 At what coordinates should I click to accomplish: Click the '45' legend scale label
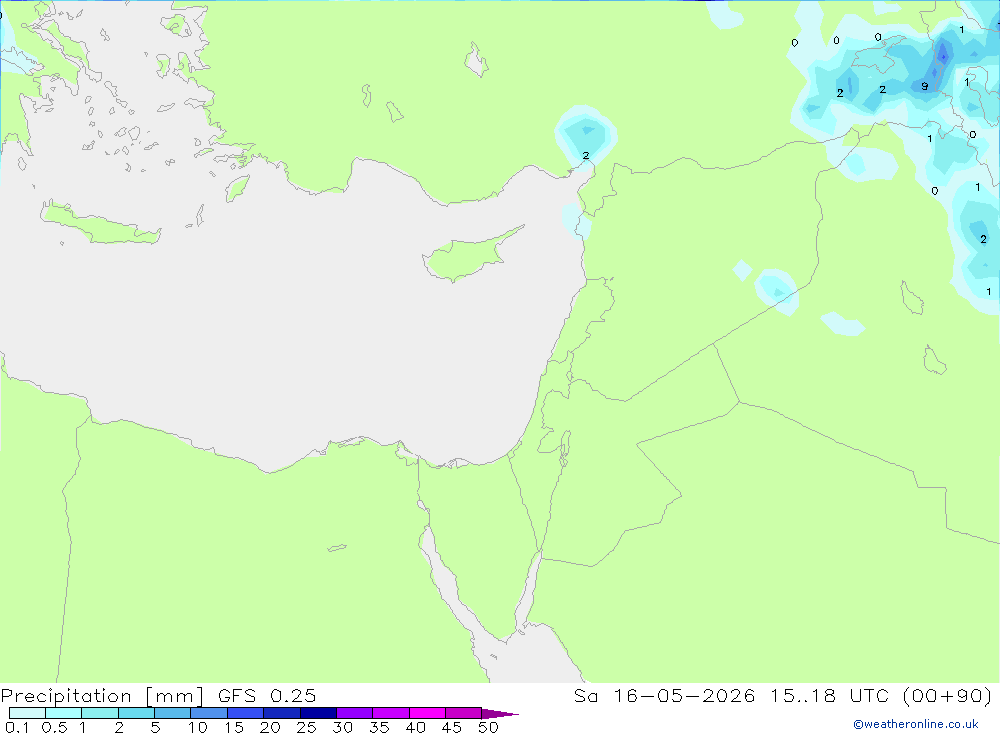point(452,727)
